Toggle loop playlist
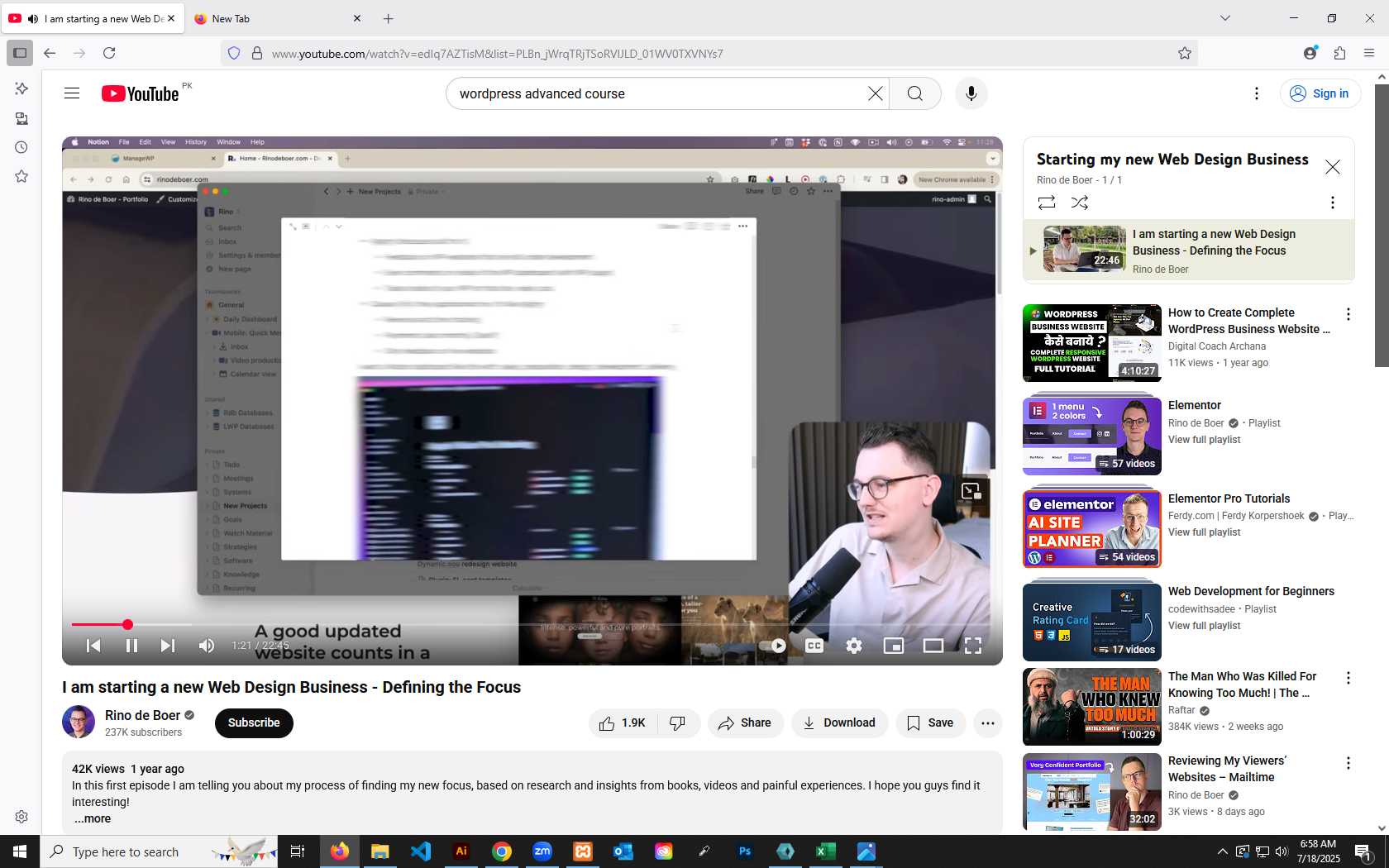1389x868 pixels. click(x=1046, y=202)
